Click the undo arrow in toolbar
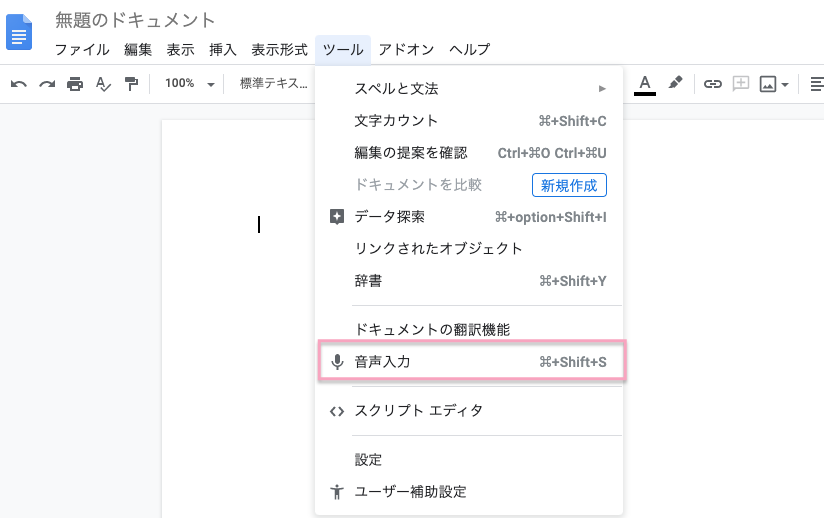 (x=18, y=84)
